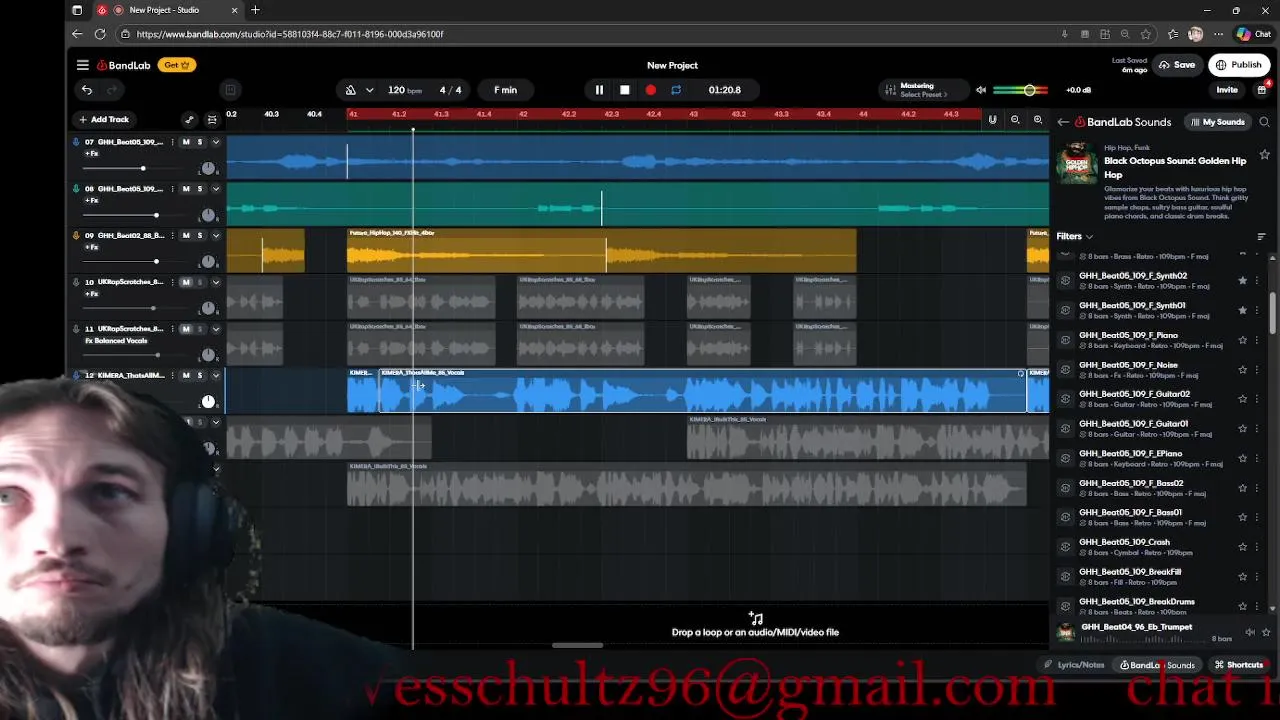Expand track 09 chevron
Screen dimensions: 1280x720
[215, 236]
